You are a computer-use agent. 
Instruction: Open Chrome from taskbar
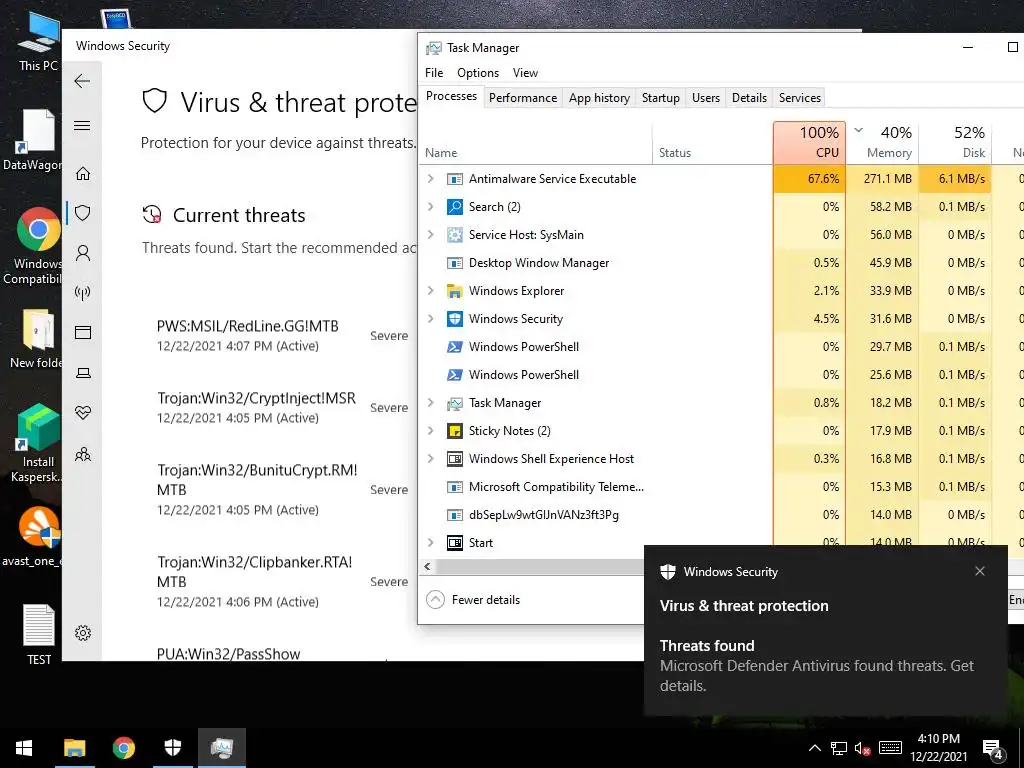coord(123,748)
